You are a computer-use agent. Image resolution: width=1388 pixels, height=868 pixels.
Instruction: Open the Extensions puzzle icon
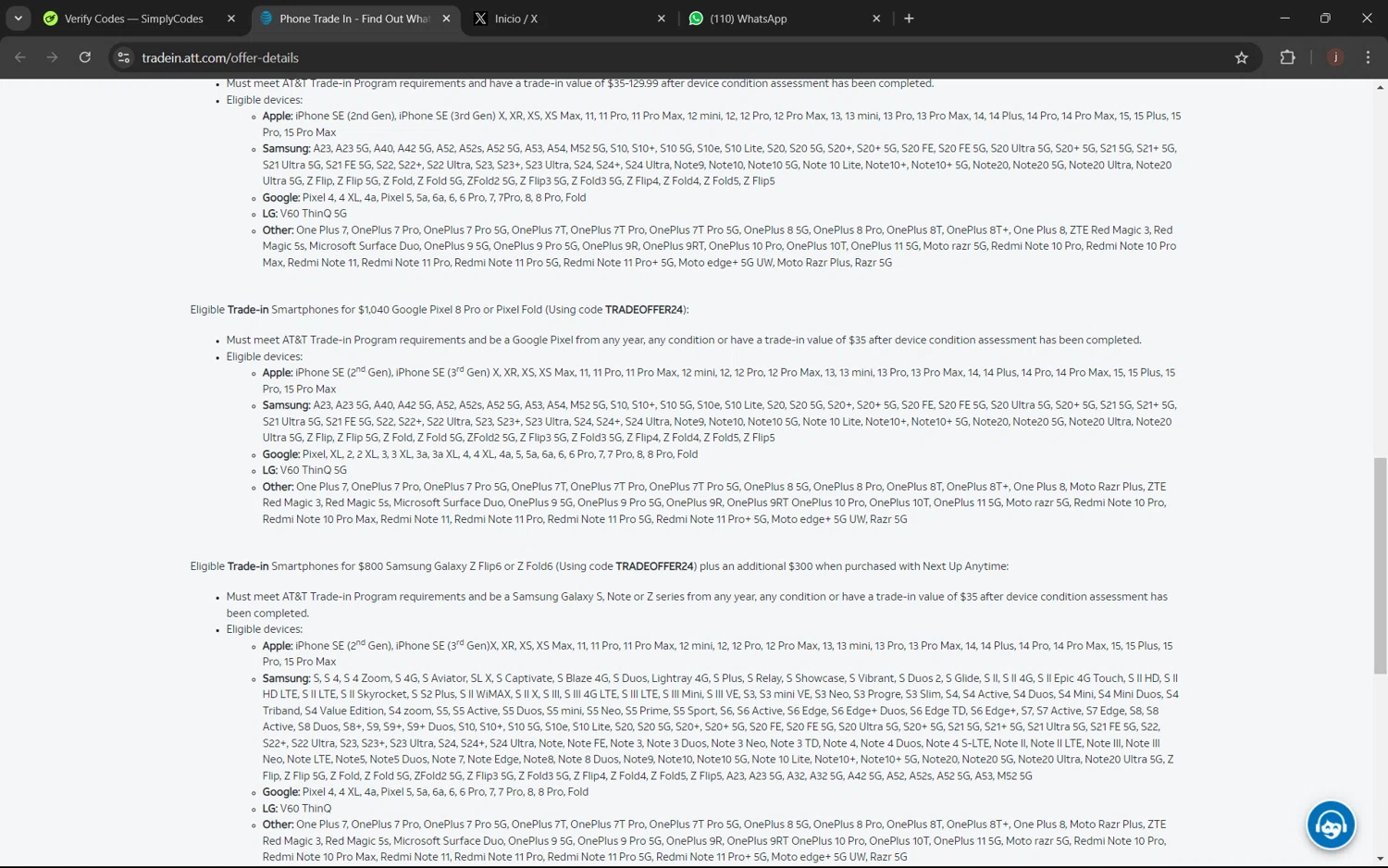coord(1287,57)
